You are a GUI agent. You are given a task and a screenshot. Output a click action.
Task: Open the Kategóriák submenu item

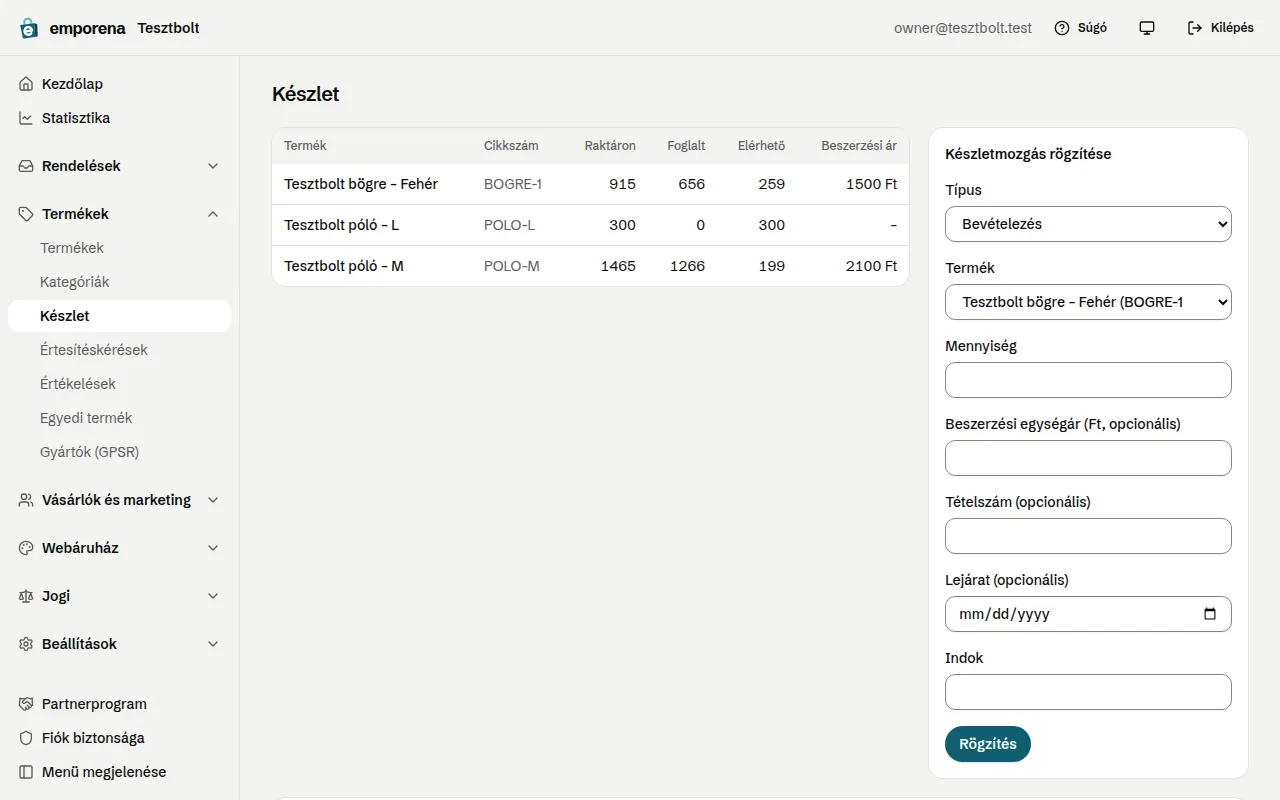[x=119, y=282]
